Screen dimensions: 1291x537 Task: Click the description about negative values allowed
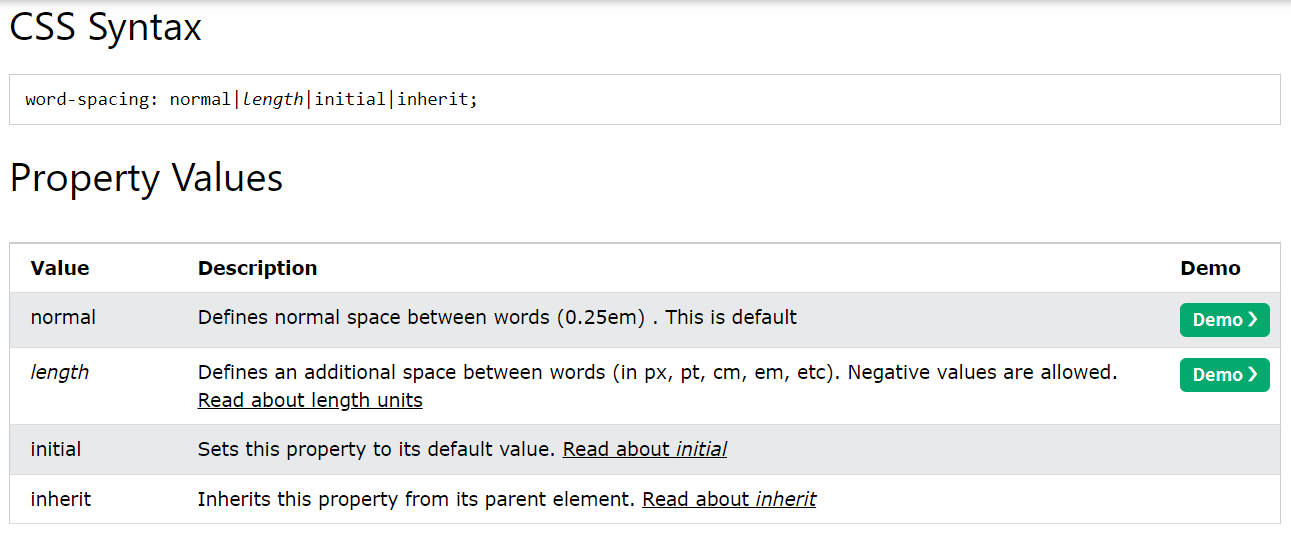point(657,372)
